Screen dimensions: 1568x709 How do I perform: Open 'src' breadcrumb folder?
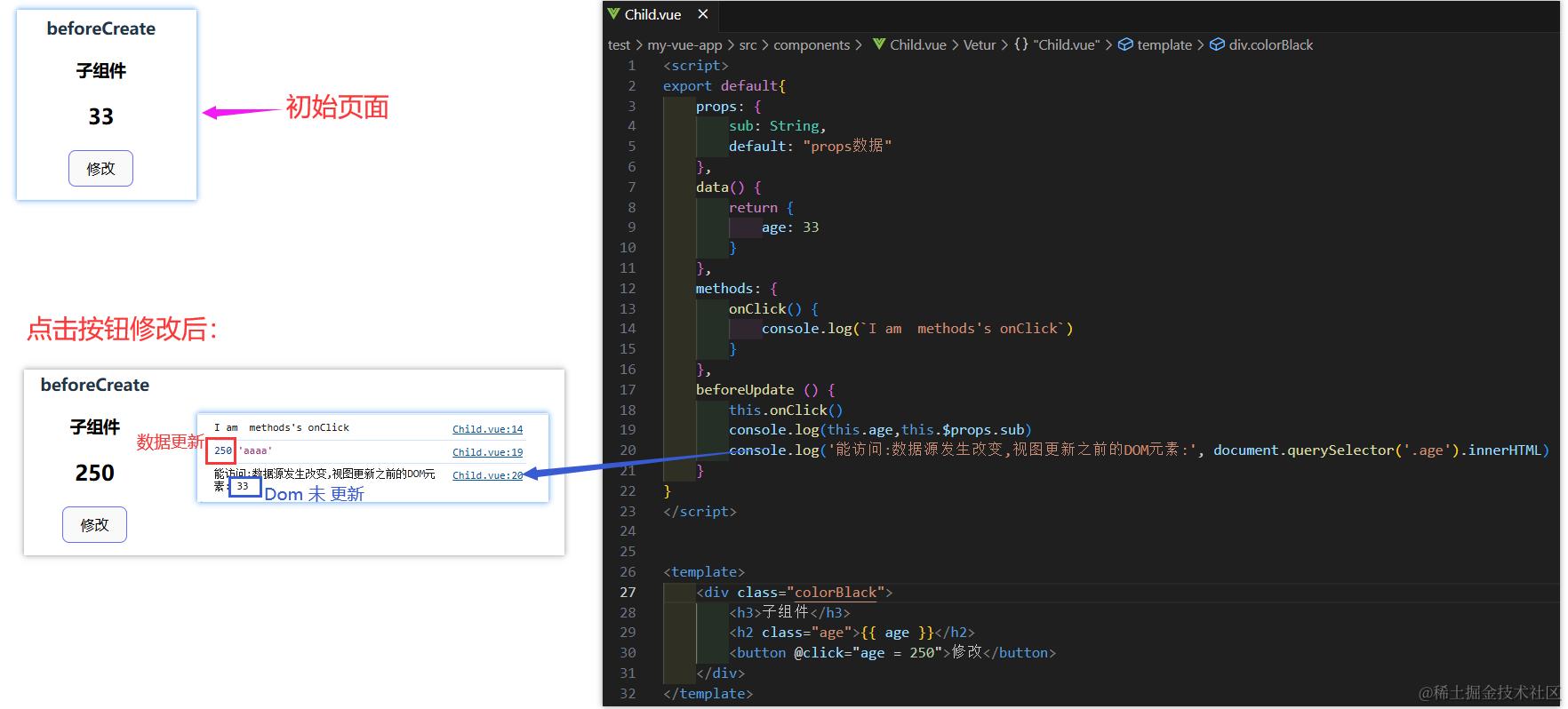748,45
